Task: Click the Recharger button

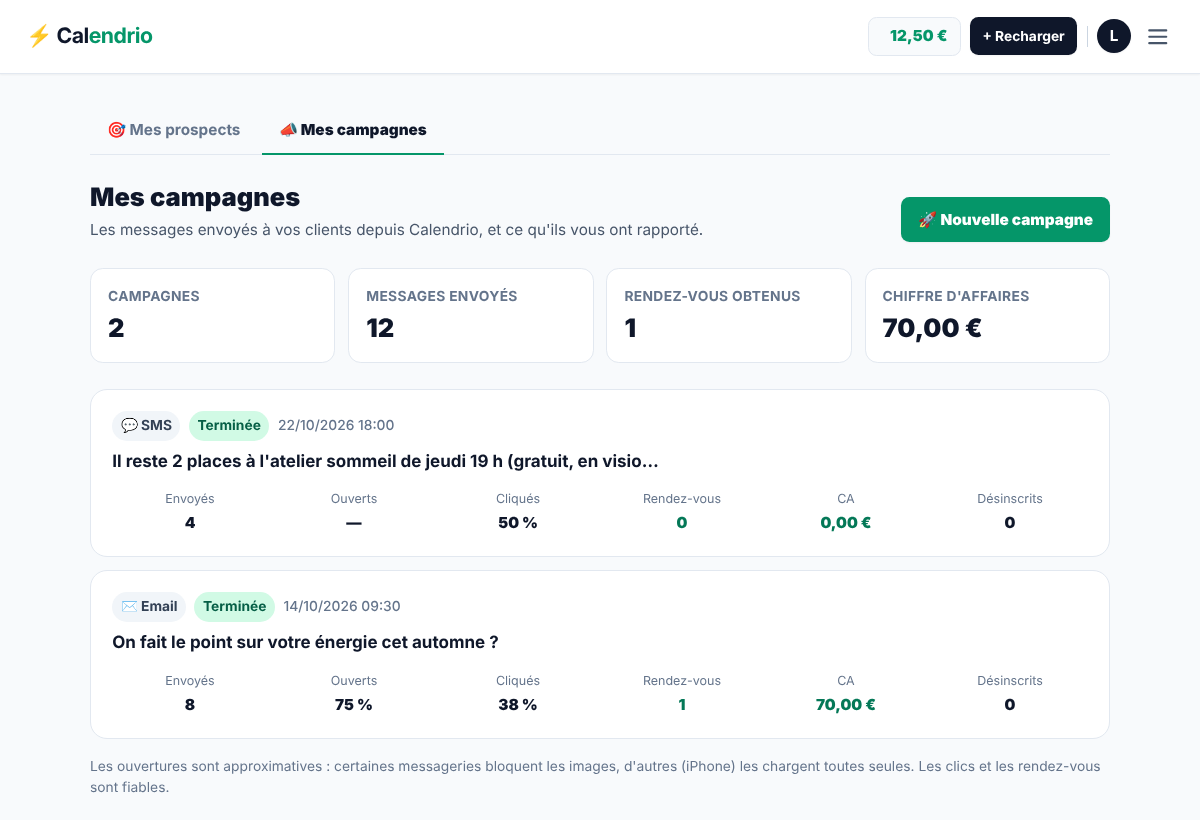Action: pos(1023,36)
